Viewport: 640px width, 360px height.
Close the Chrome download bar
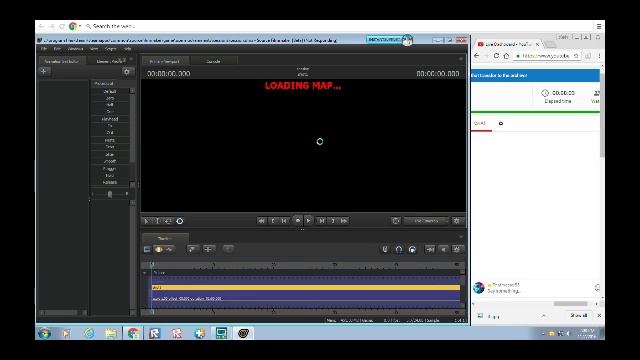[x=599, y=315]
